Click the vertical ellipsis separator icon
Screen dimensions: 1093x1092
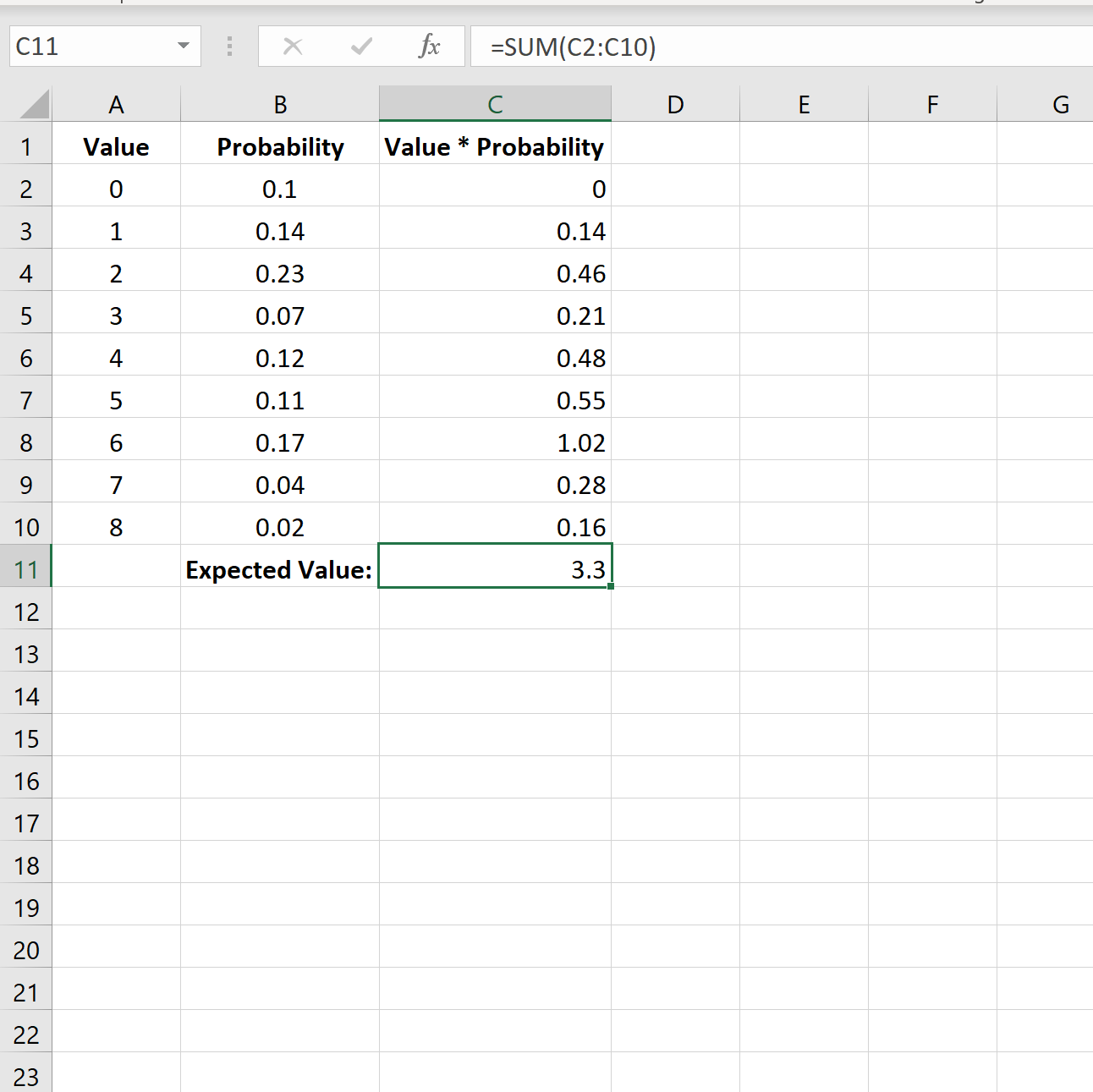pos(228,47)
